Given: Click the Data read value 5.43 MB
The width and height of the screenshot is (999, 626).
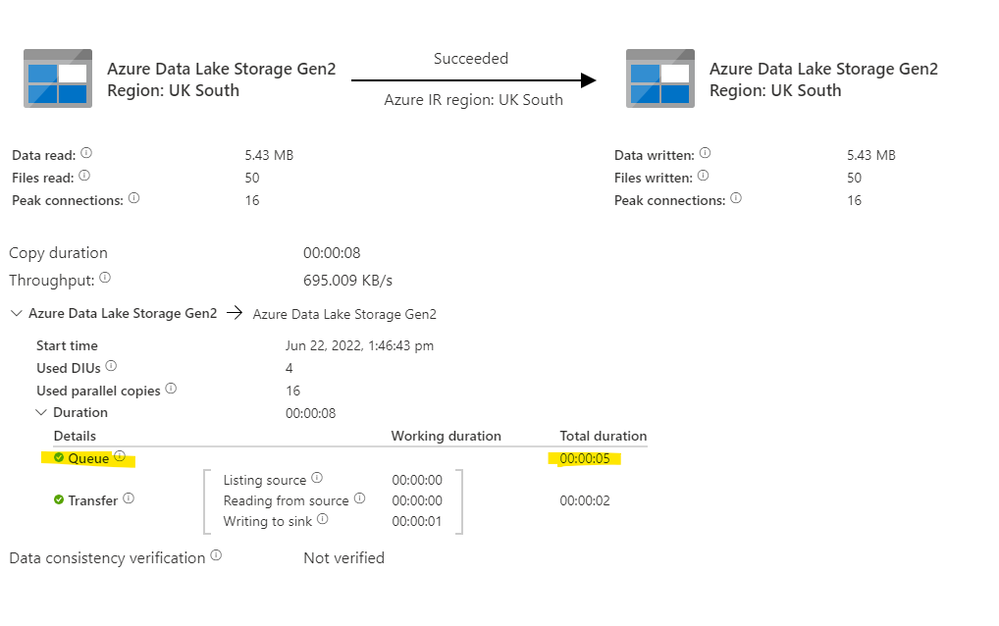Looking at the screenshot, I should tap(269, 155).
